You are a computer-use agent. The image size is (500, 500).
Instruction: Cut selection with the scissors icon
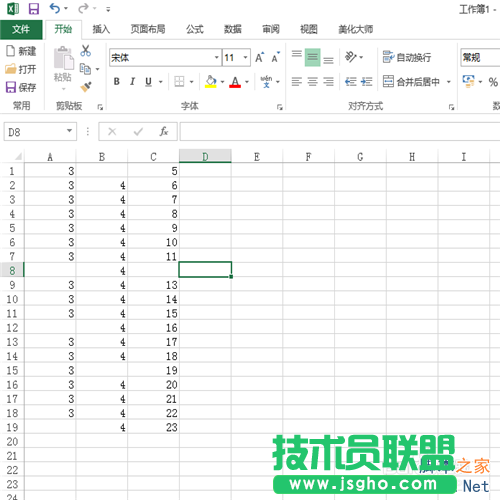tap(86, 51)
